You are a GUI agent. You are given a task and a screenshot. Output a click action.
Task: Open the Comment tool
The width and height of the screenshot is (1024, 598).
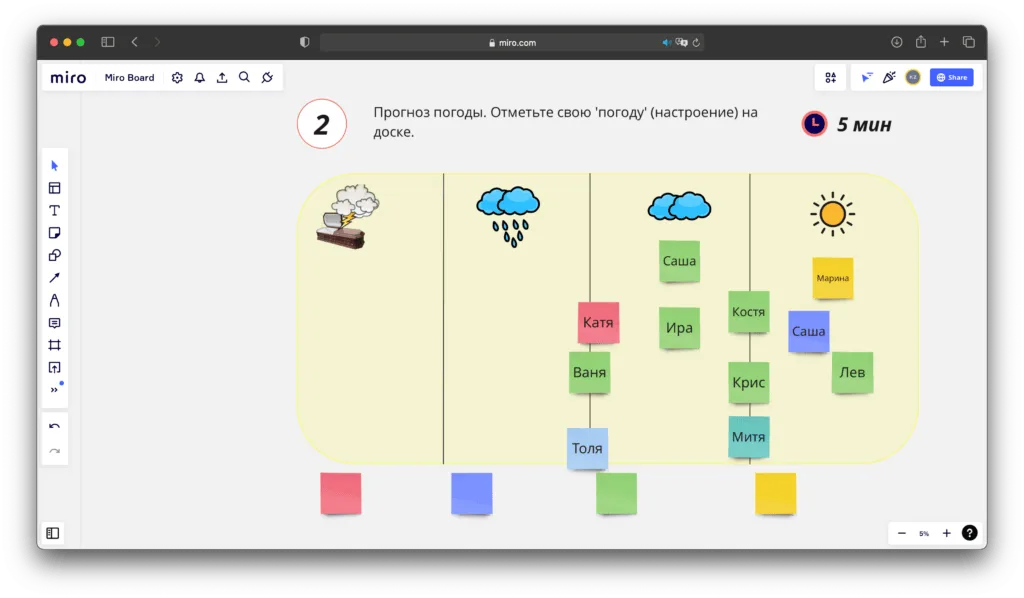click(x=55, y=323)
